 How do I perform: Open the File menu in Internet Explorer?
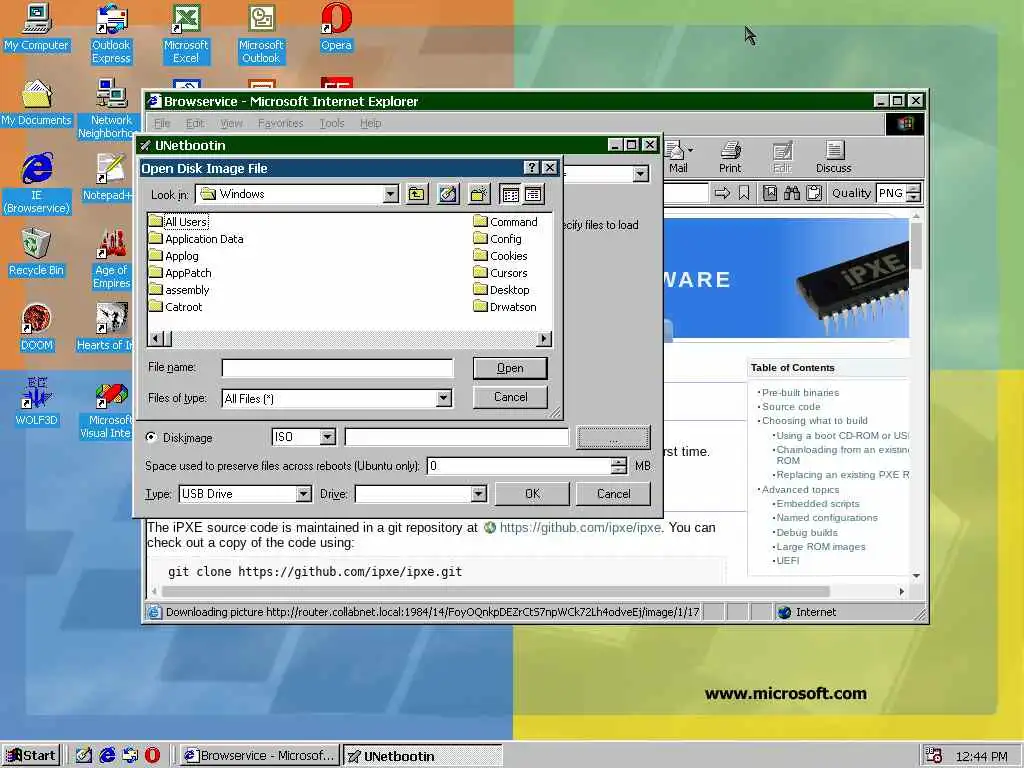[162, 123]
